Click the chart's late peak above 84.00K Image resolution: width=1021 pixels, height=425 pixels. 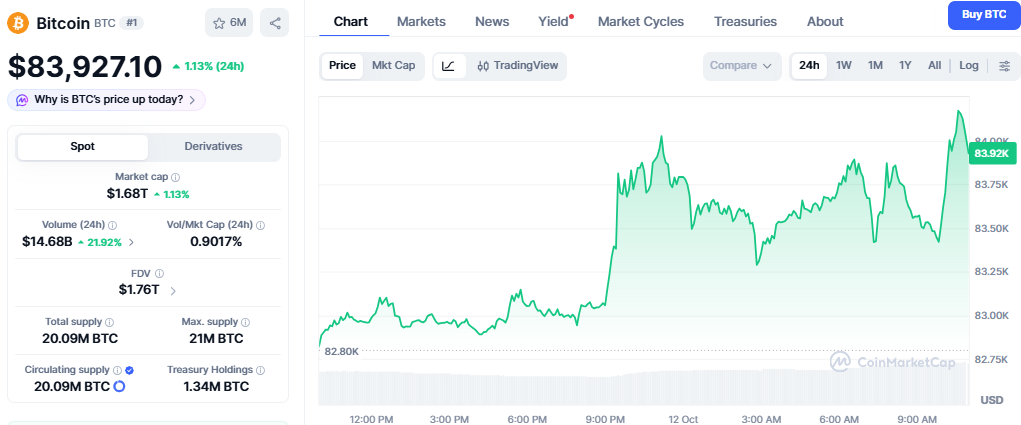click(958, 112)
